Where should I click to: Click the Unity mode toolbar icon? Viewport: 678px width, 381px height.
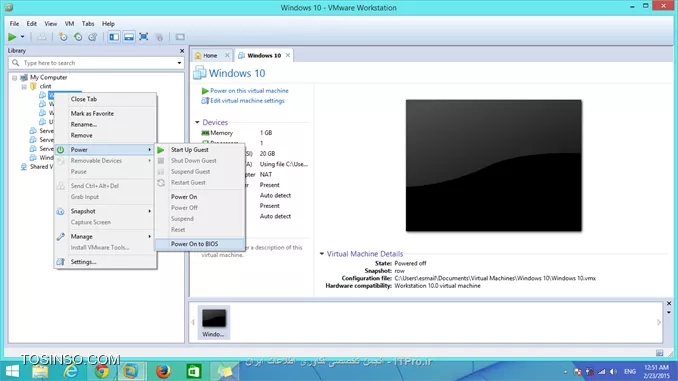point(159,37)
